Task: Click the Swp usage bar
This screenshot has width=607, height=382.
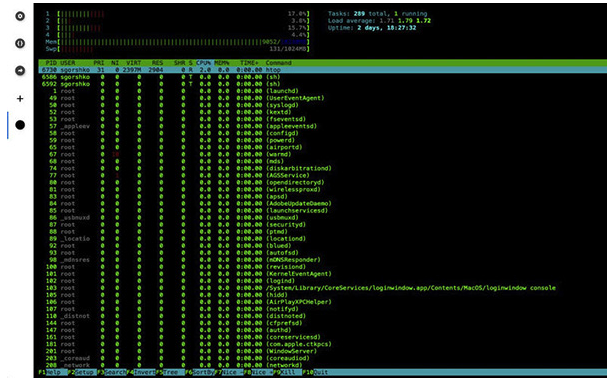Action: click(x=178, y=49)
